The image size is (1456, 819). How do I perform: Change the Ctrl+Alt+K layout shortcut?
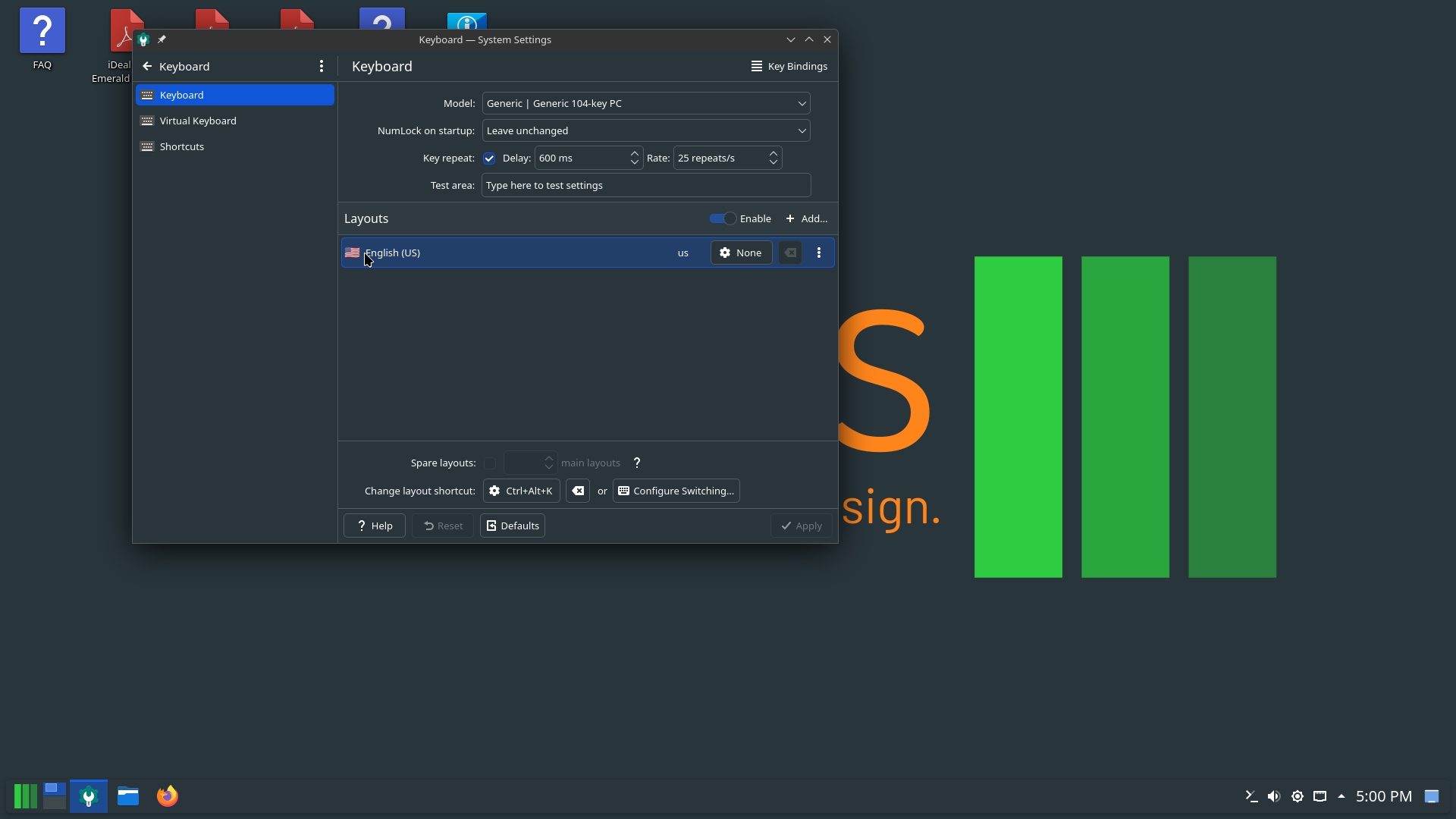(x=522, y=491)
